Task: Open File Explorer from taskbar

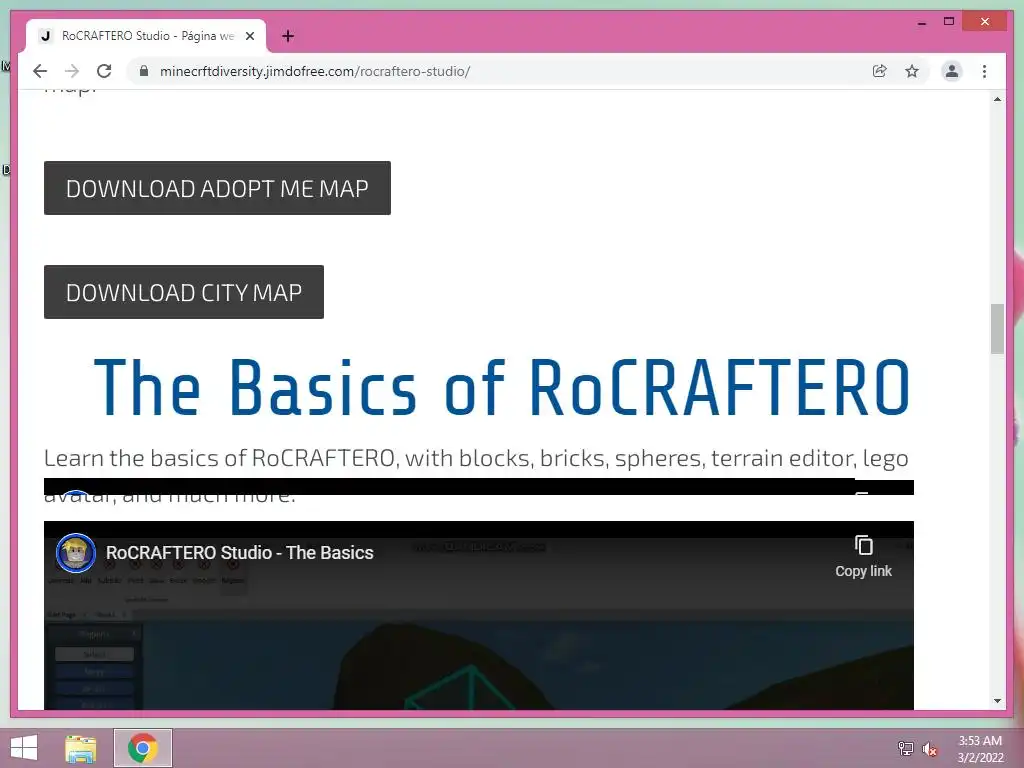Action: point(81,748)
